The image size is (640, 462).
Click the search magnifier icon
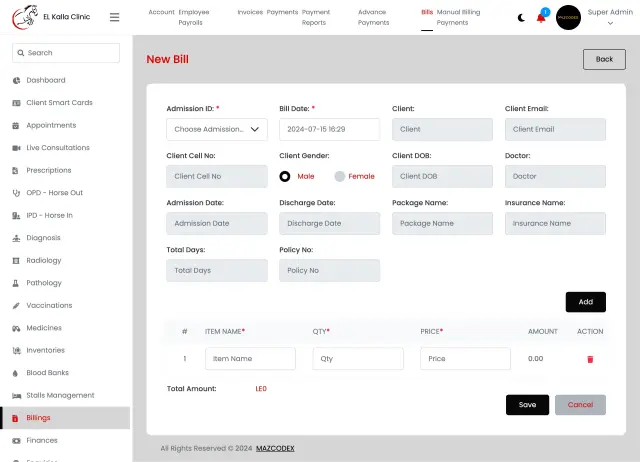[x=21, y=53]
